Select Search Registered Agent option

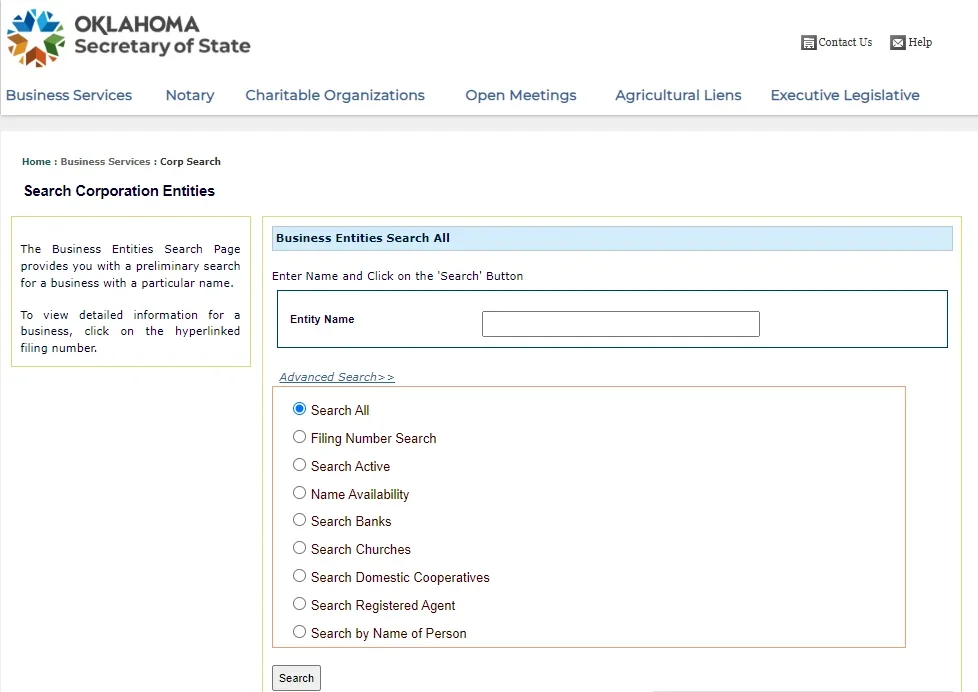(x=299, y=604)
